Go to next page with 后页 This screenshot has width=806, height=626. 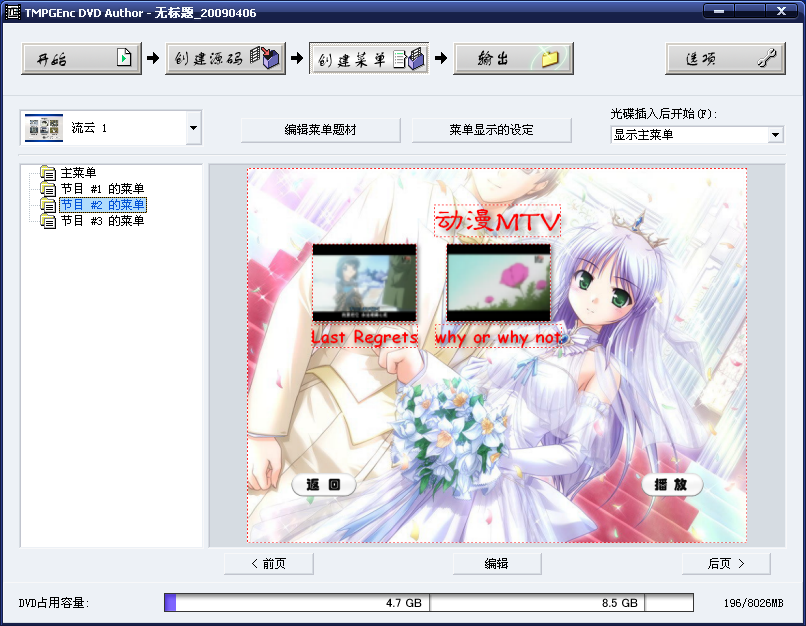726,564
